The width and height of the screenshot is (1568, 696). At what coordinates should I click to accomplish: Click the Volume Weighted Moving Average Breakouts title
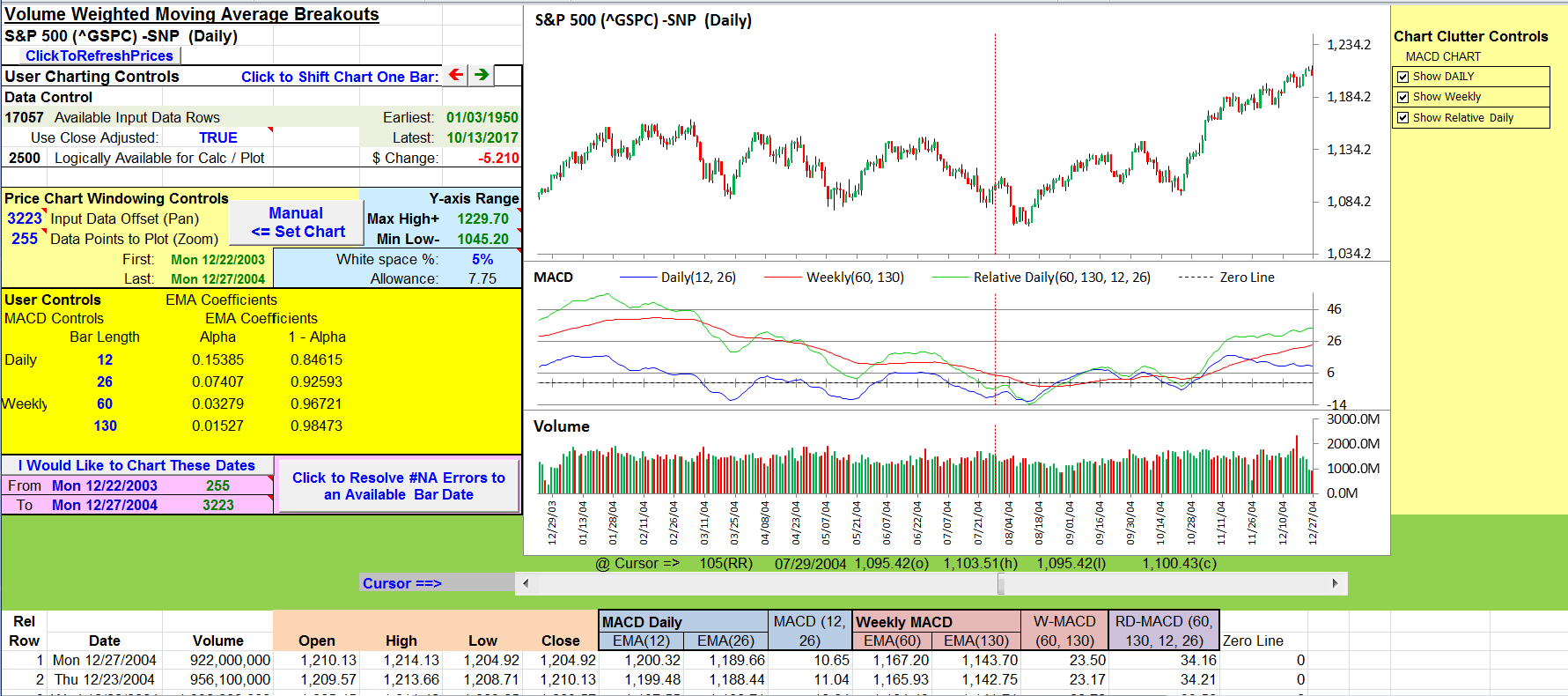[191, 14]
